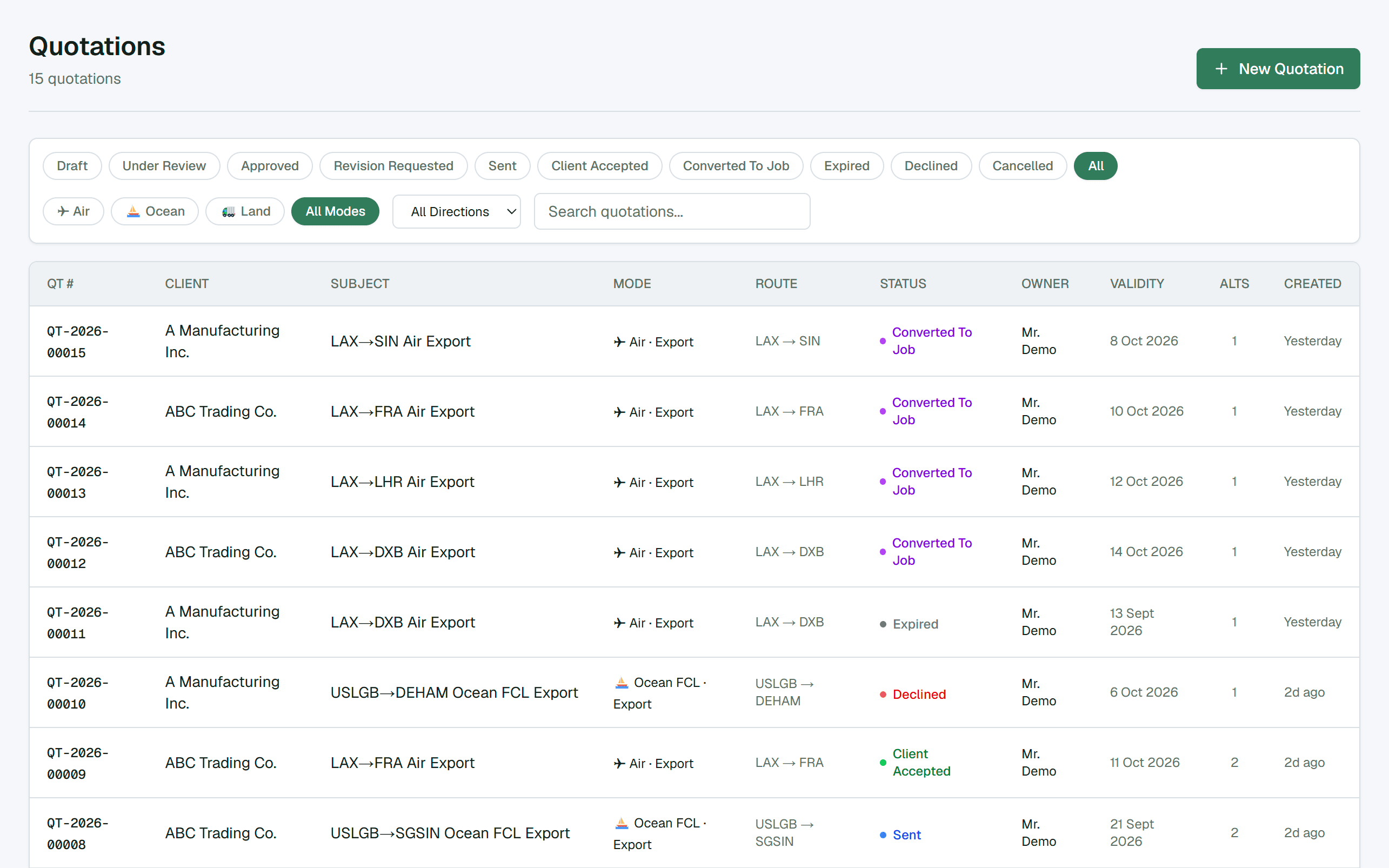Click airplane icon in QT-2026-00012 row
The image size is (1389, 868).
coord(619,553)
